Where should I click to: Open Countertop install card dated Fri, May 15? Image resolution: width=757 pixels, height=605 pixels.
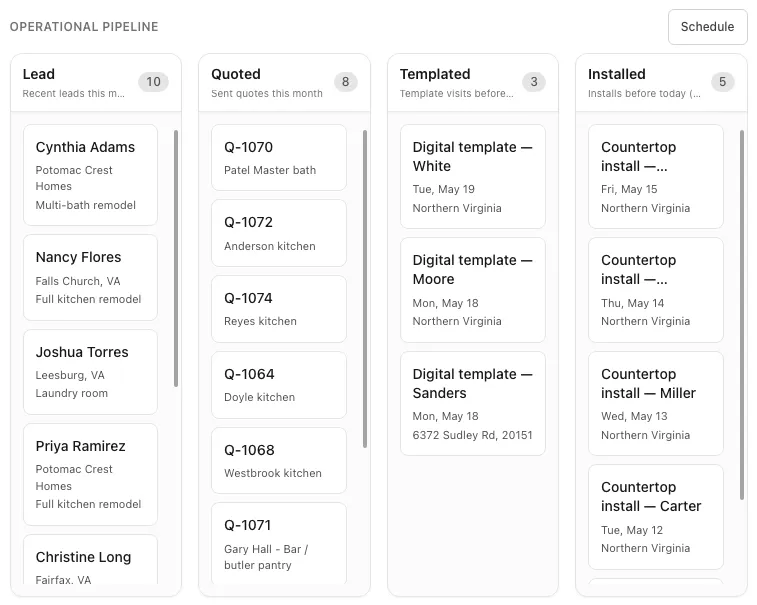(x=656, y=177)
